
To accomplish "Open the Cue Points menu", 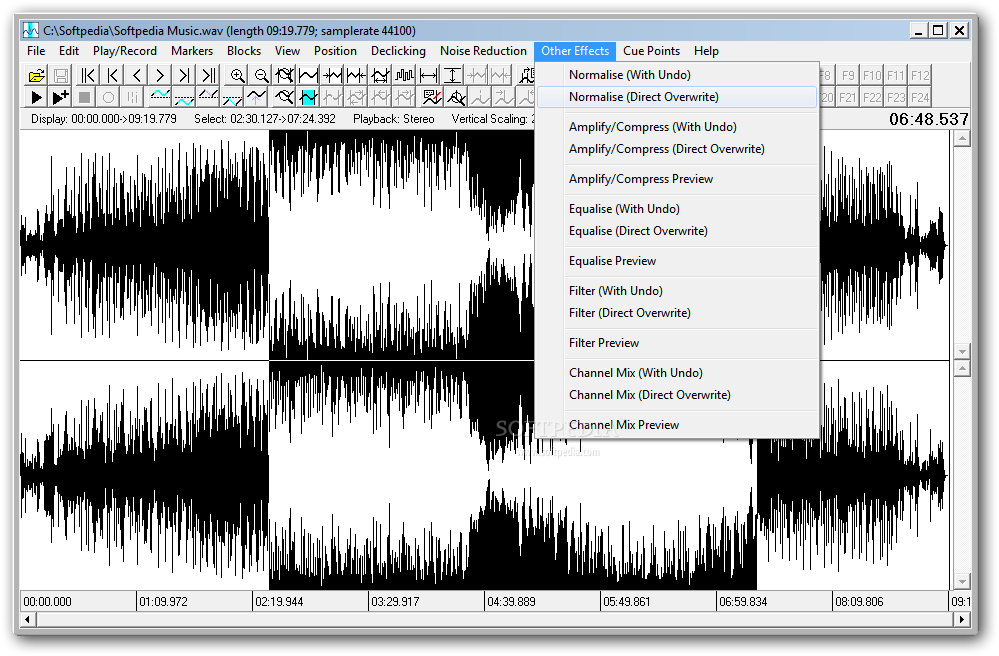I will [x=651, y=51].
